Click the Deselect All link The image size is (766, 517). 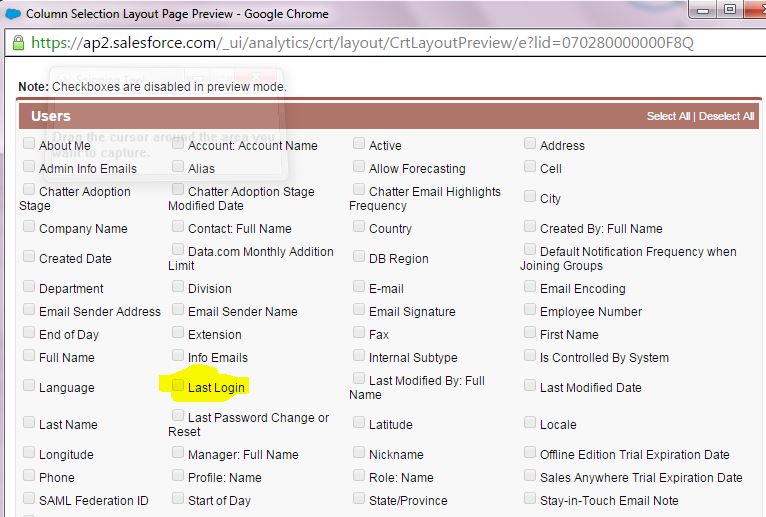(x=726, y=116)
